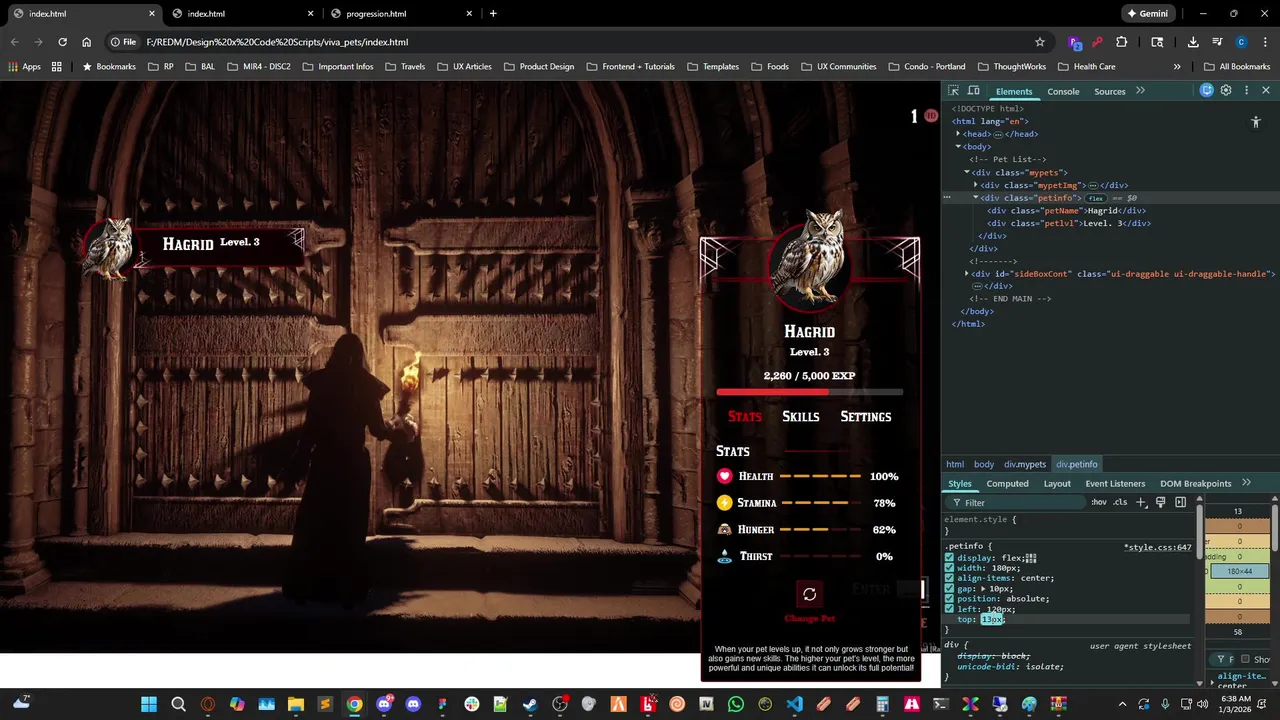
Task: Click the accessibility tree toggle icon
Action: [1256, 122]
